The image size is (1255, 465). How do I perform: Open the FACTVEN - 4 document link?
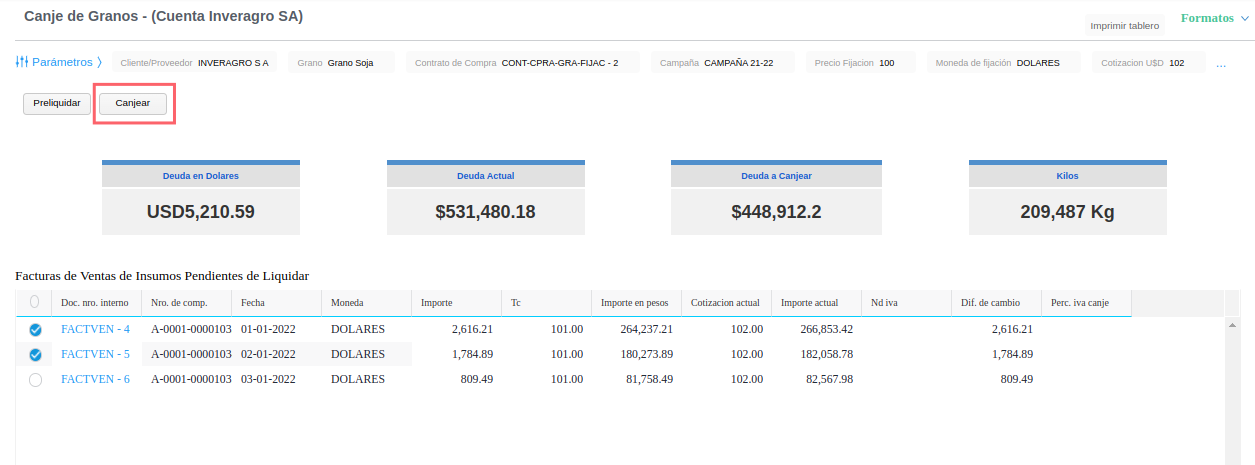(95, 329)
